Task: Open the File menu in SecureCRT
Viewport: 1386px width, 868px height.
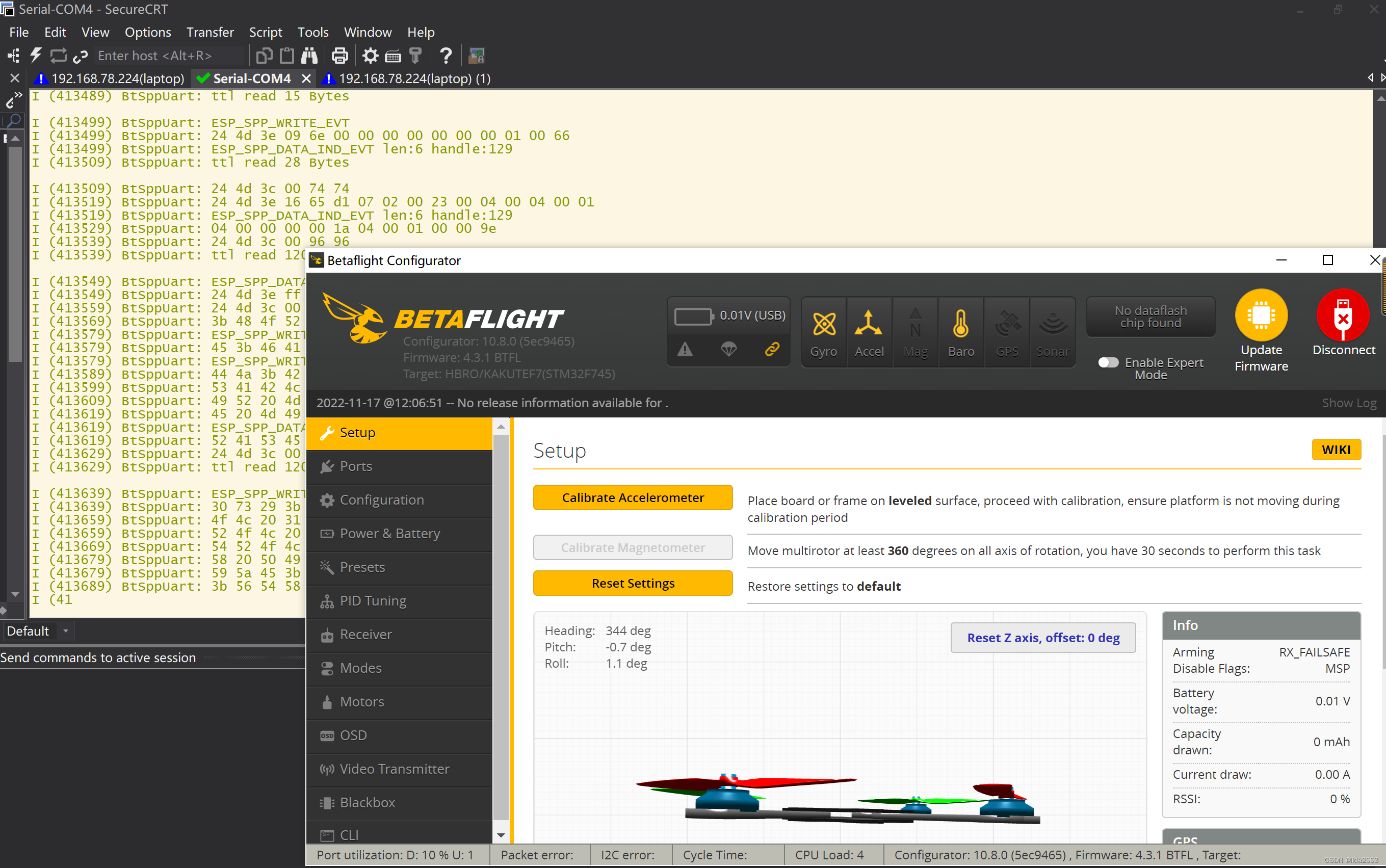Action: coord(19,32)
